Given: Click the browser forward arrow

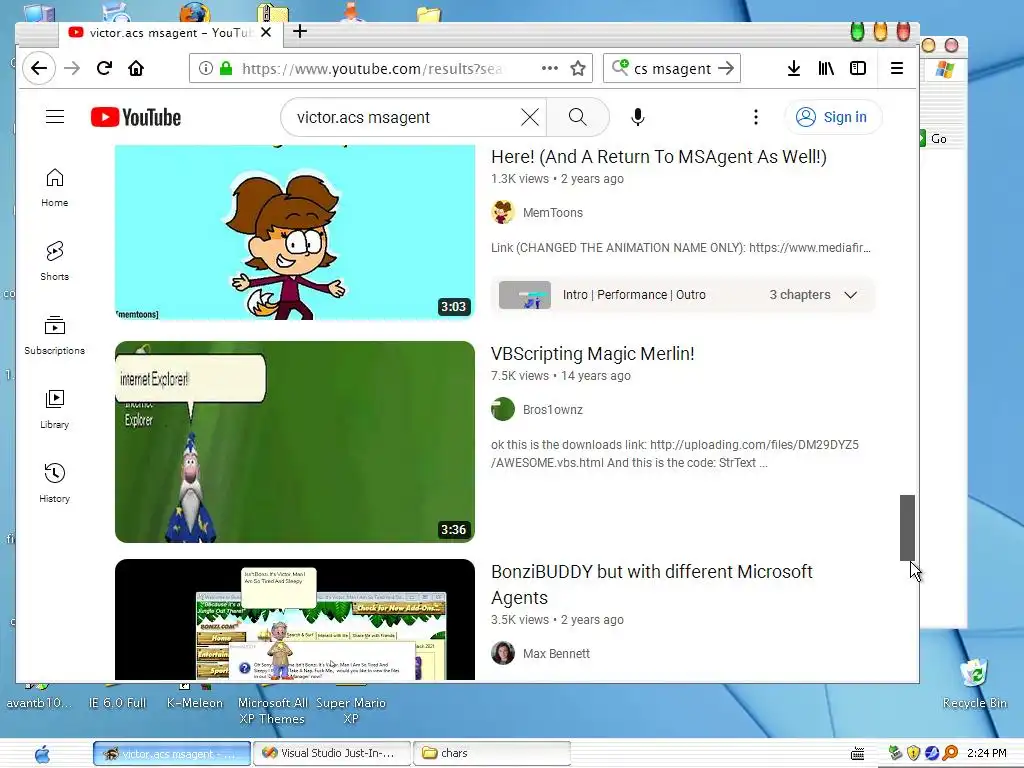Looking at the screenshot, I should click(x=72, y=68).
